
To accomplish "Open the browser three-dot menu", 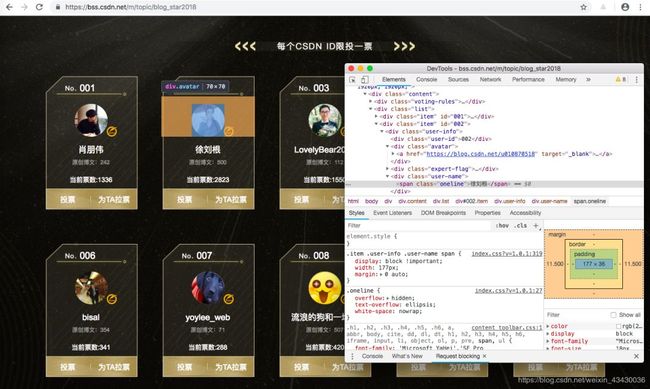I will (641, 7).
